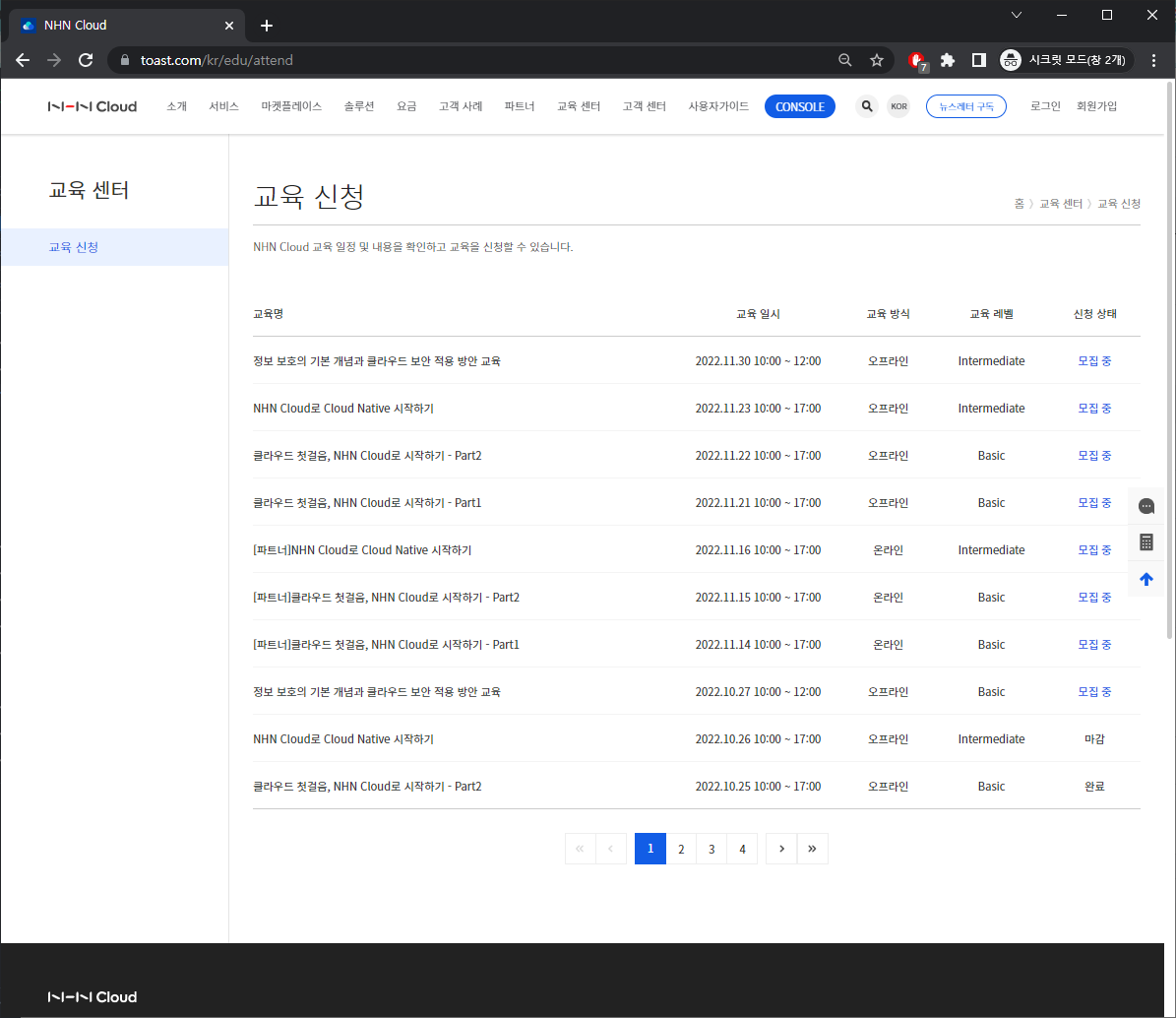Open the 사용자가이드 menu
Image resolution: width=1176 pixels, height=1018 pixels.
tap(718, 106)
